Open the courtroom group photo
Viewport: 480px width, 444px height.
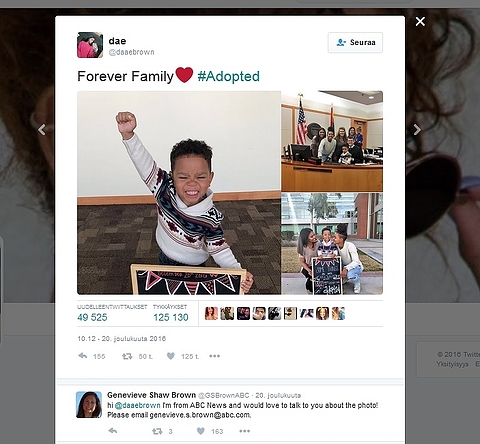pyautogui.click(x=332, y=141)
